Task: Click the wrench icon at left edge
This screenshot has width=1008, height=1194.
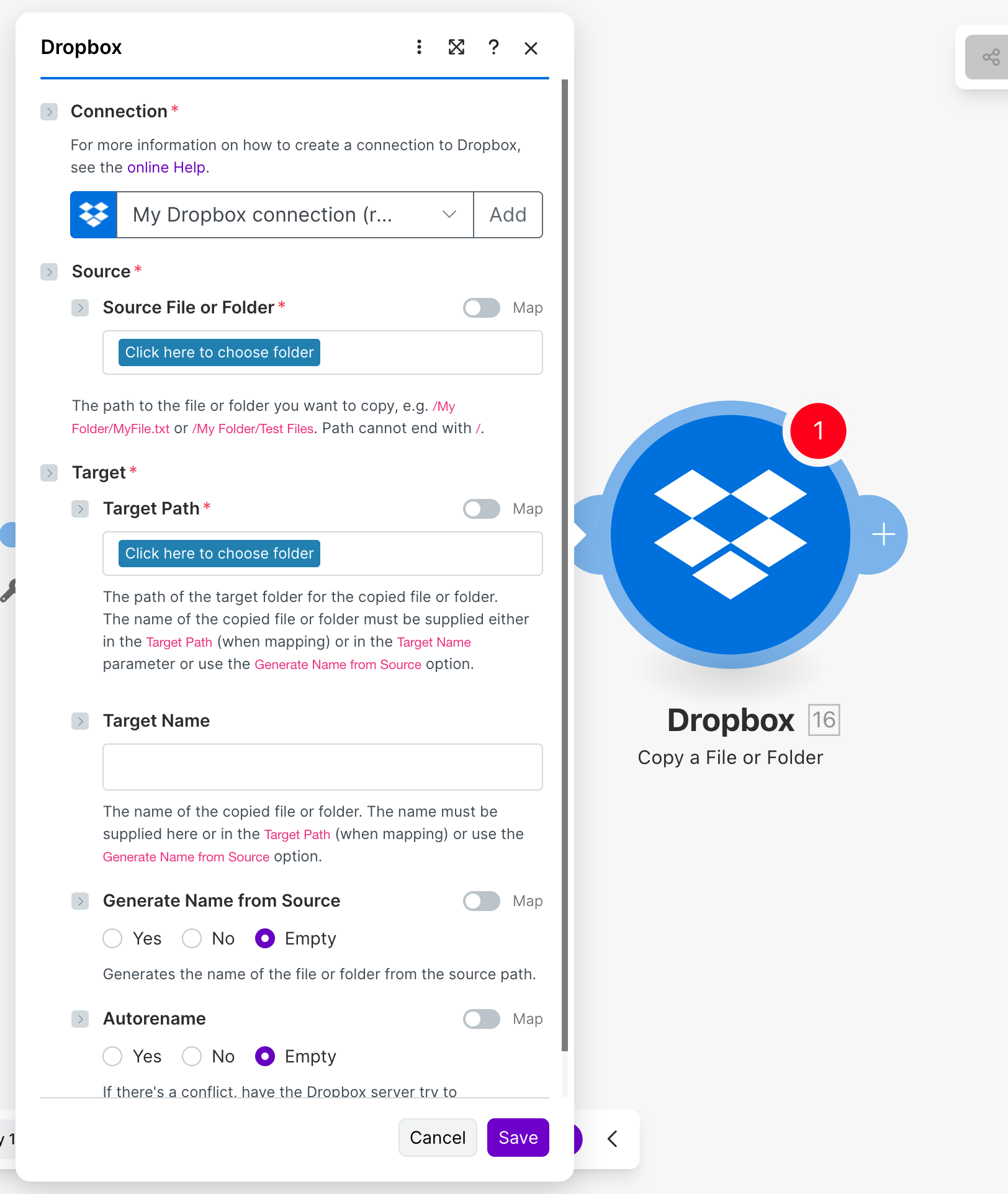Action: pyautogui.click(x=8, y=591)
